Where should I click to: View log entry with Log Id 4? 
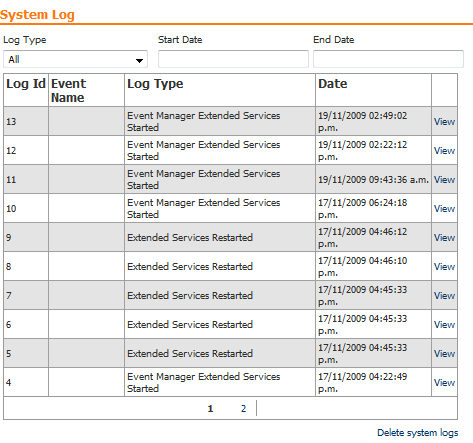click(444, 383)
